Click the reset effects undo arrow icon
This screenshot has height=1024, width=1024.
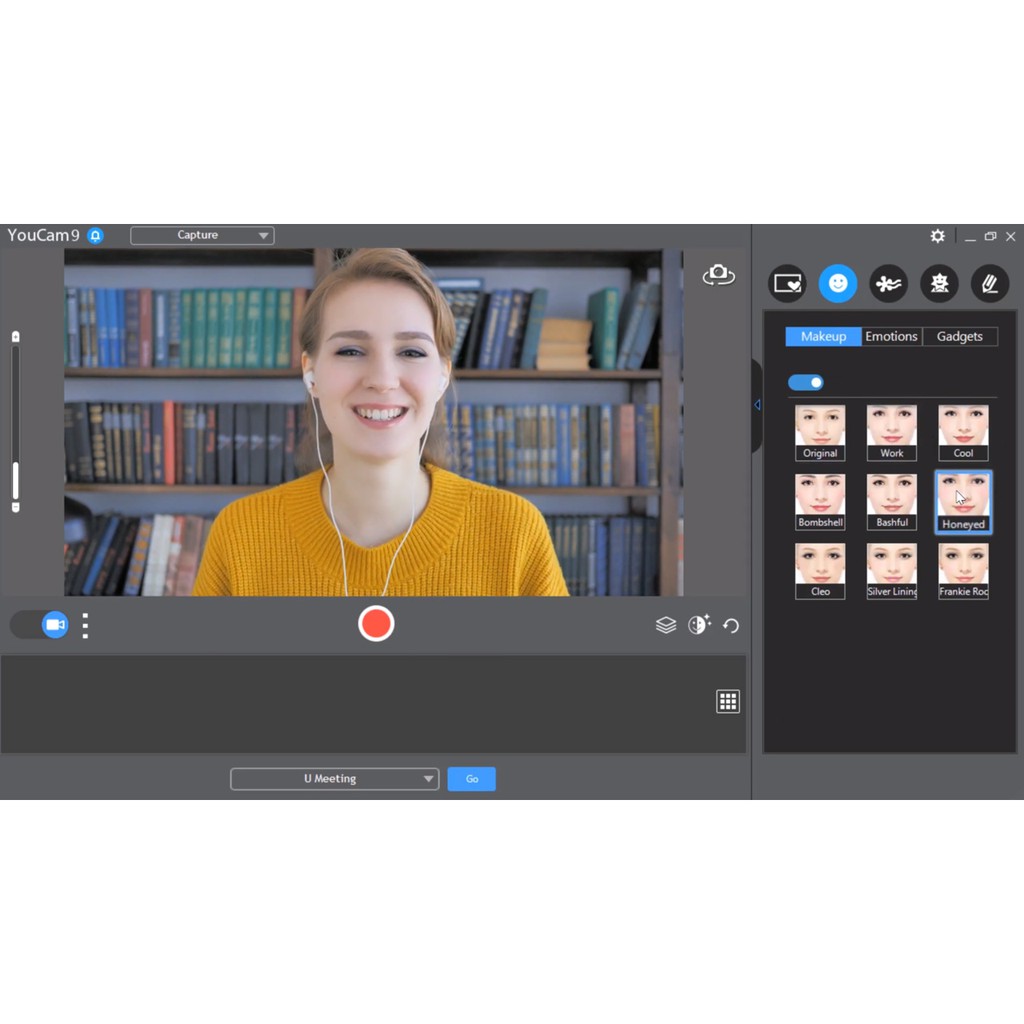[731, 625]
